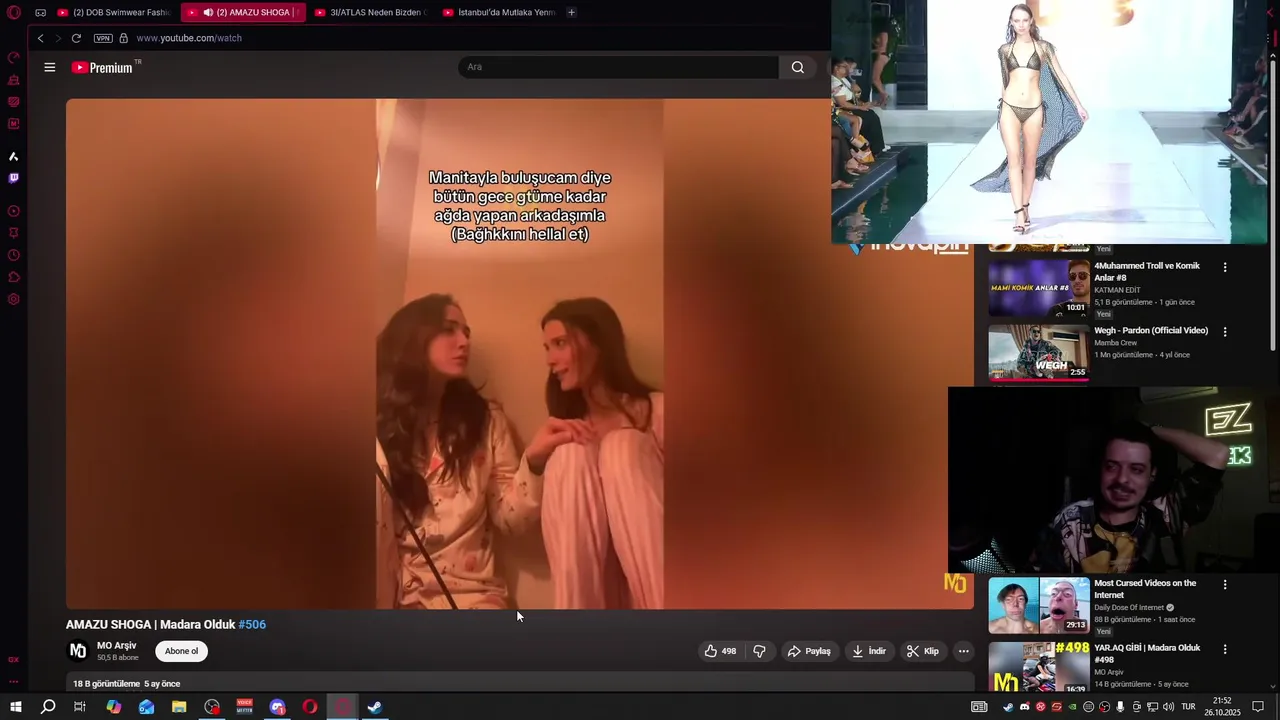This screenshot has height=720, width=1280.
Task: Reload the page with the refresh icon
Action: pyautogui.click(x=76, y=38)
